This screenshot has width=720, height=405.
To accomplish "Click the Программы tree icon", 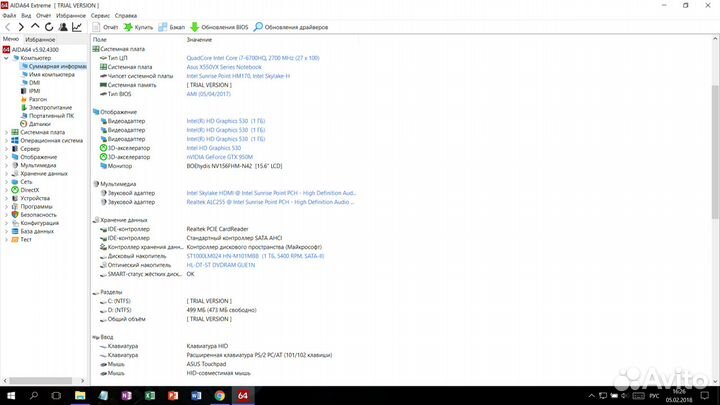I will click(x=15, y=207).
